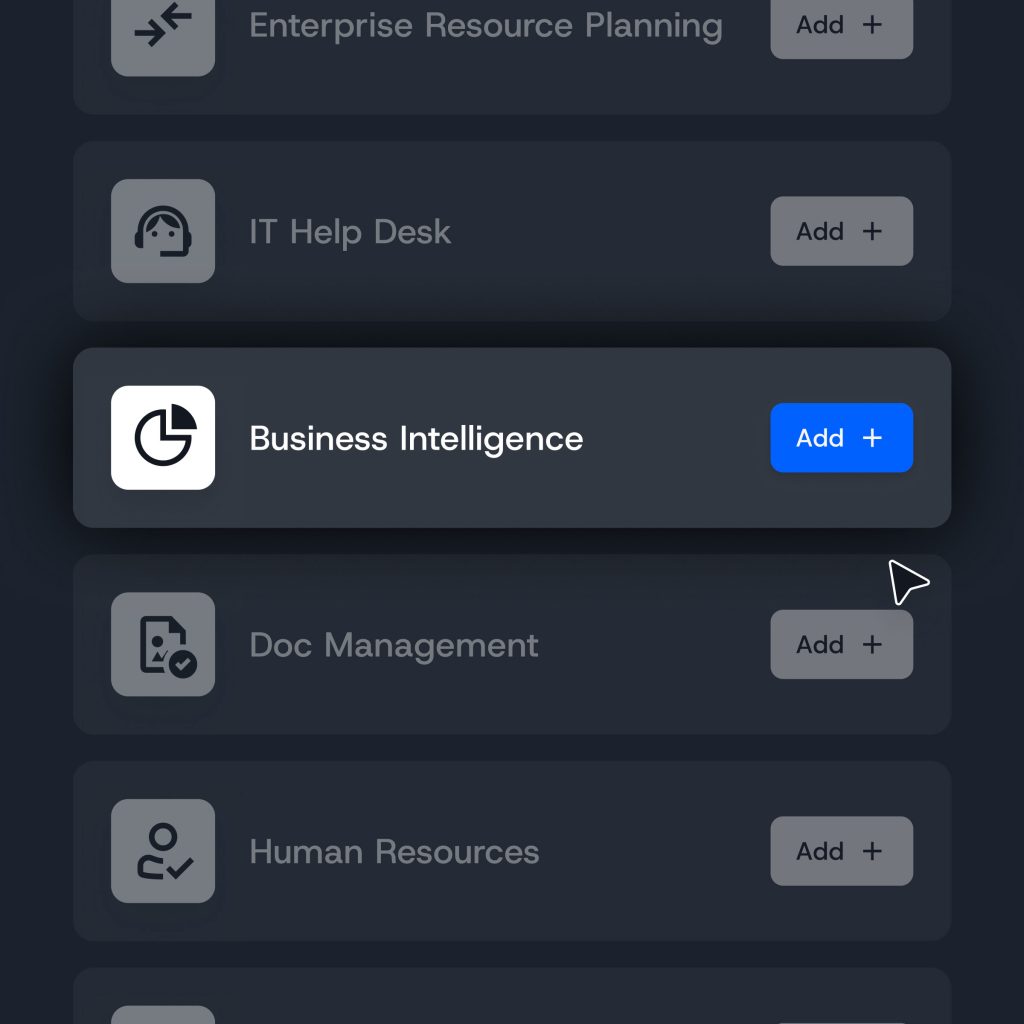Click the partially visible icon at the bottom

[163, 1015]
